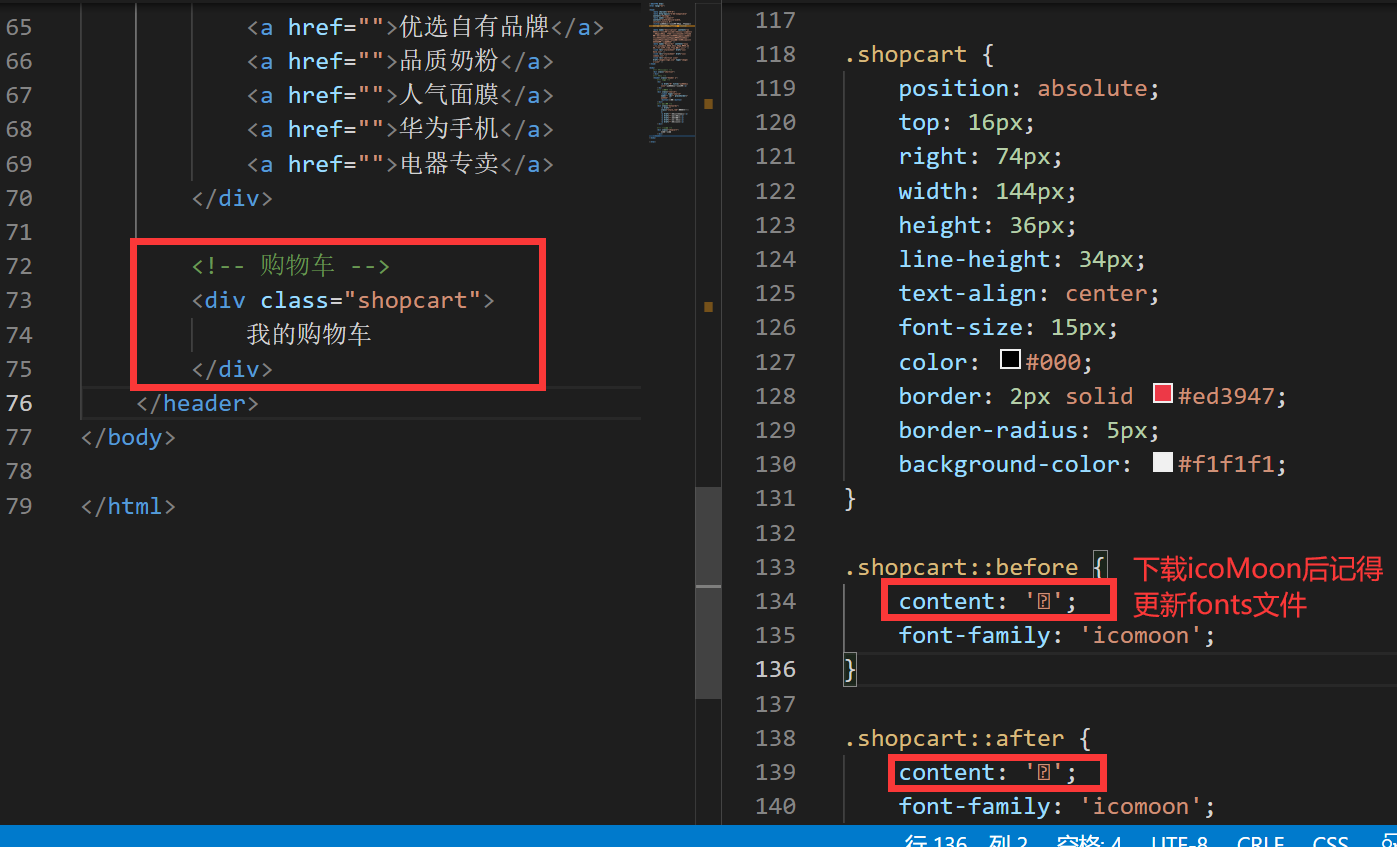Click the closing brace on line 131
1397x847 pixels.
[850, 498]
